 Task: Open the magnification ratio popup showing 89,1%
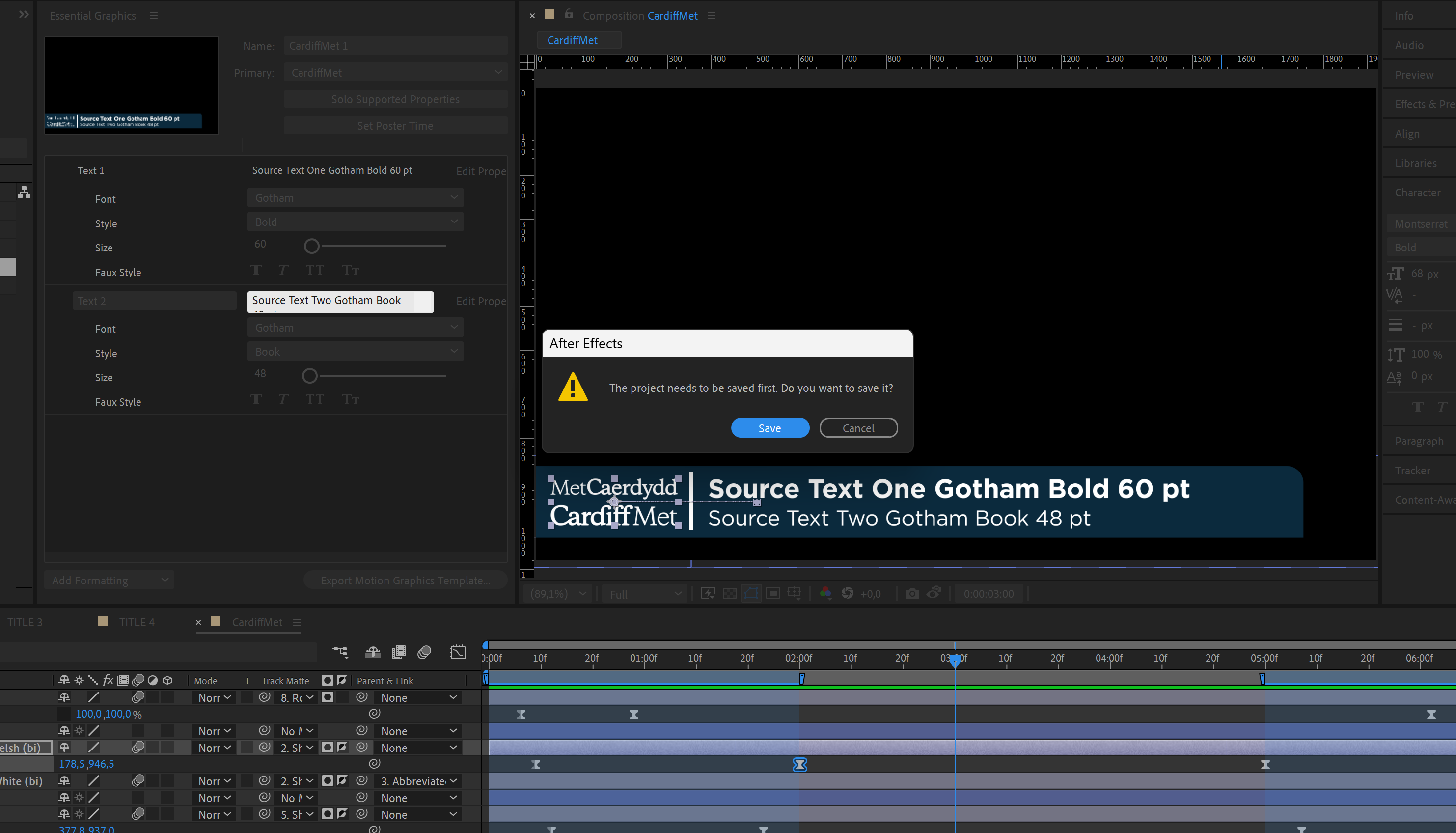(557, 593)
